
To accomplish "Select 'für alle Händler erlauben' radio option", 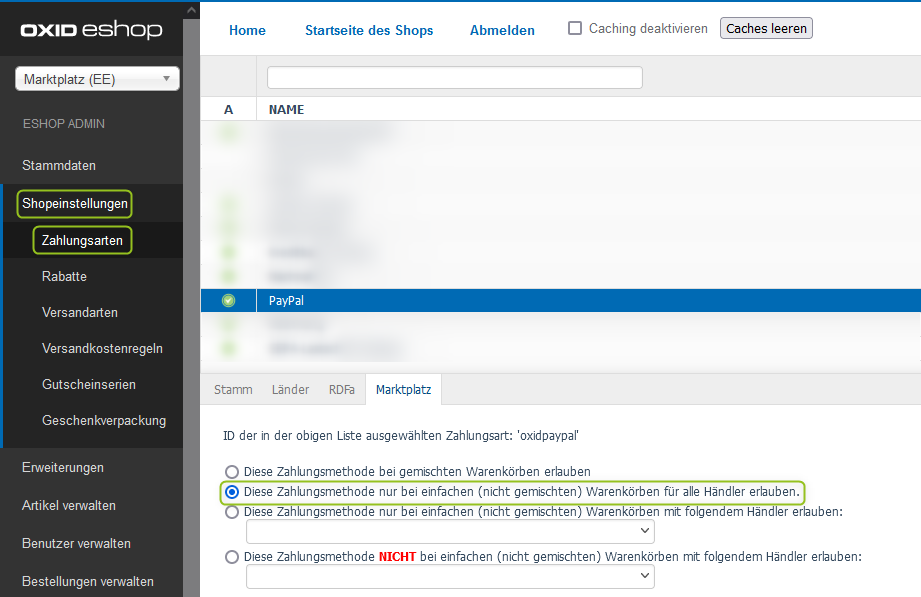I will coord(232,492).
